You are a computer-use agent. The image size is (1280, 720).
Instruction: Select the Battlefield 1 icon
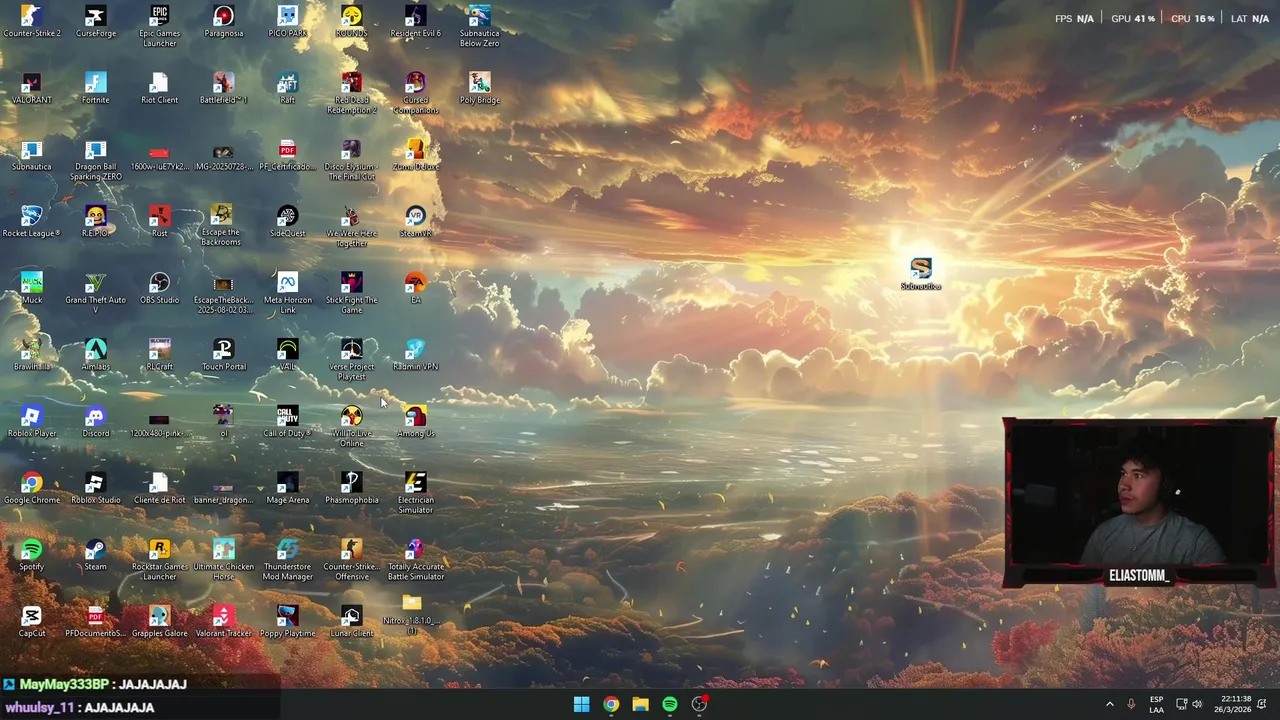223,88
